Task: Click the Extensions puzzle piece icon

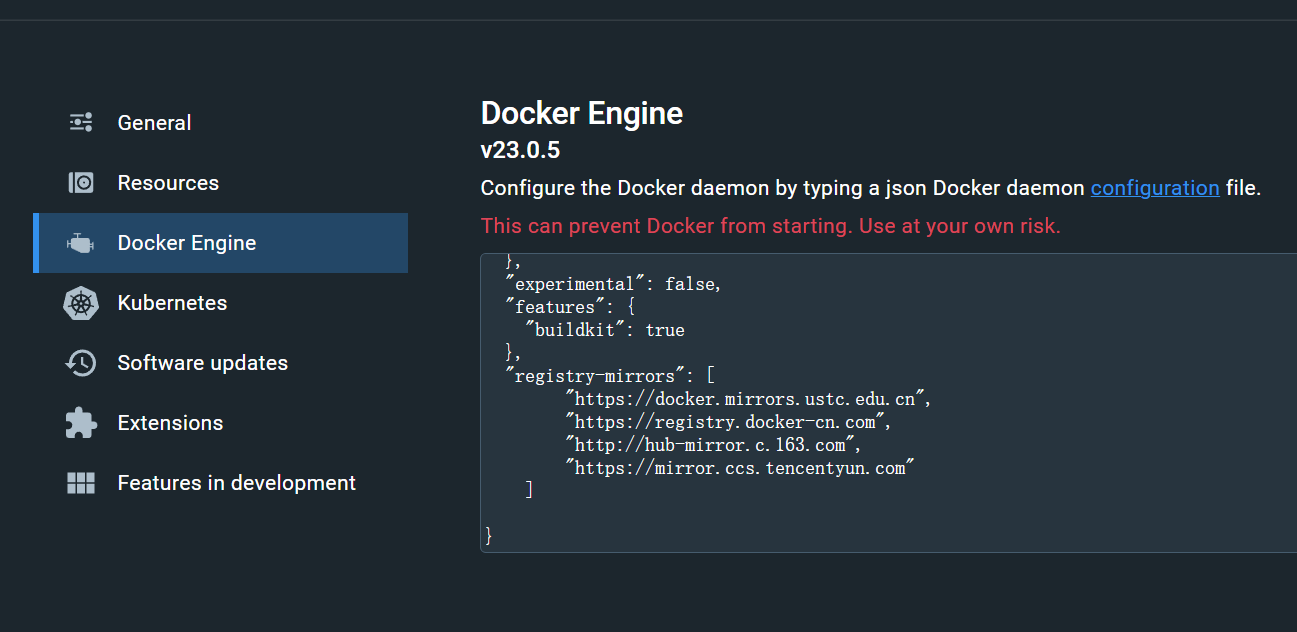Action: (81, 423)
